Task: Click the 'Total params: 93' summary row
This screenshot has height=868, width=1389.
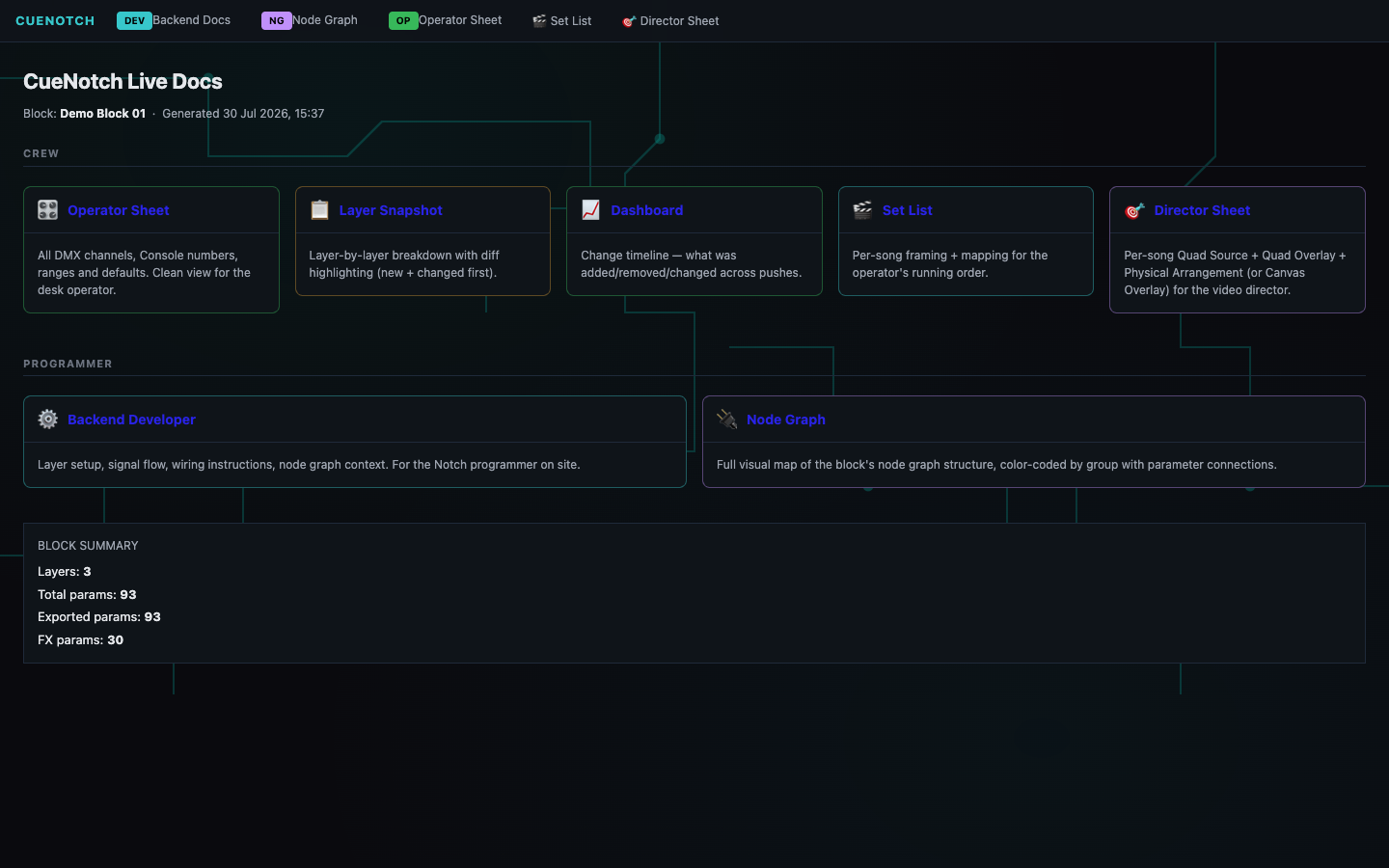Action: [x=87, y=595]
